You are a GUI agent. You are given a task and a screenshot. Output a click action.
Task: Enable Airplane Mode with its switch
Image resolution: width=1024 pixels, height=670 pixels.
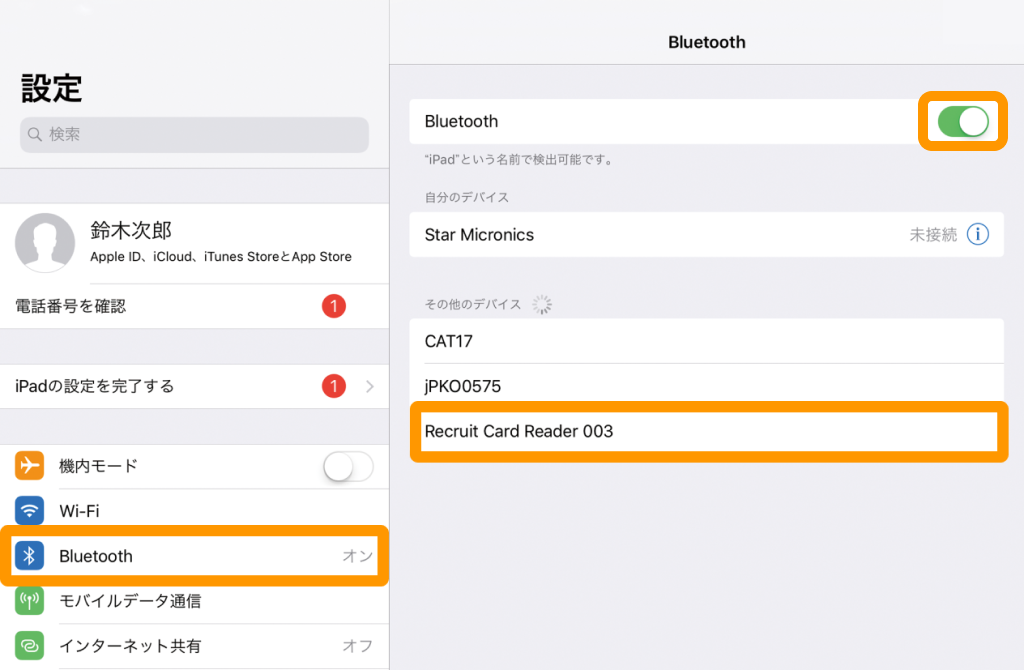(348, 466)
